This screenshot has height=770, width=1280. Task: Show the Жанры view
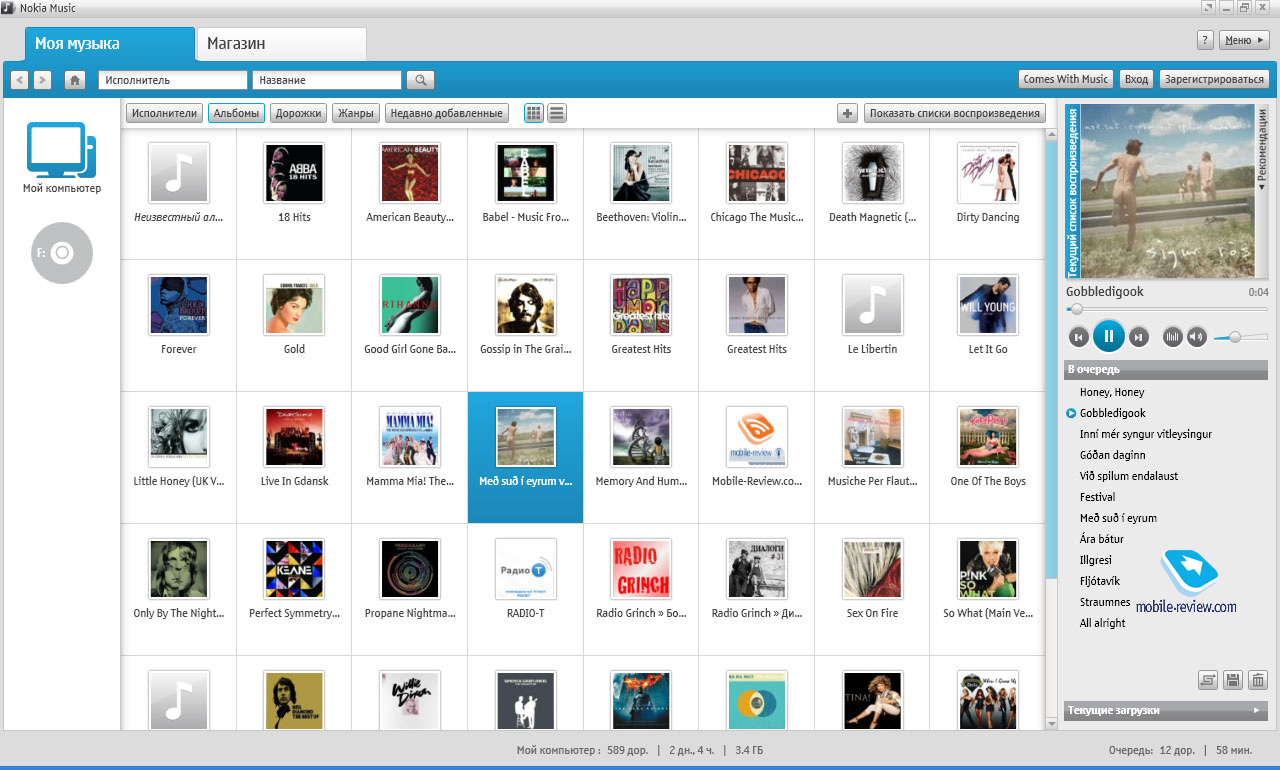[x=355, y=113]
